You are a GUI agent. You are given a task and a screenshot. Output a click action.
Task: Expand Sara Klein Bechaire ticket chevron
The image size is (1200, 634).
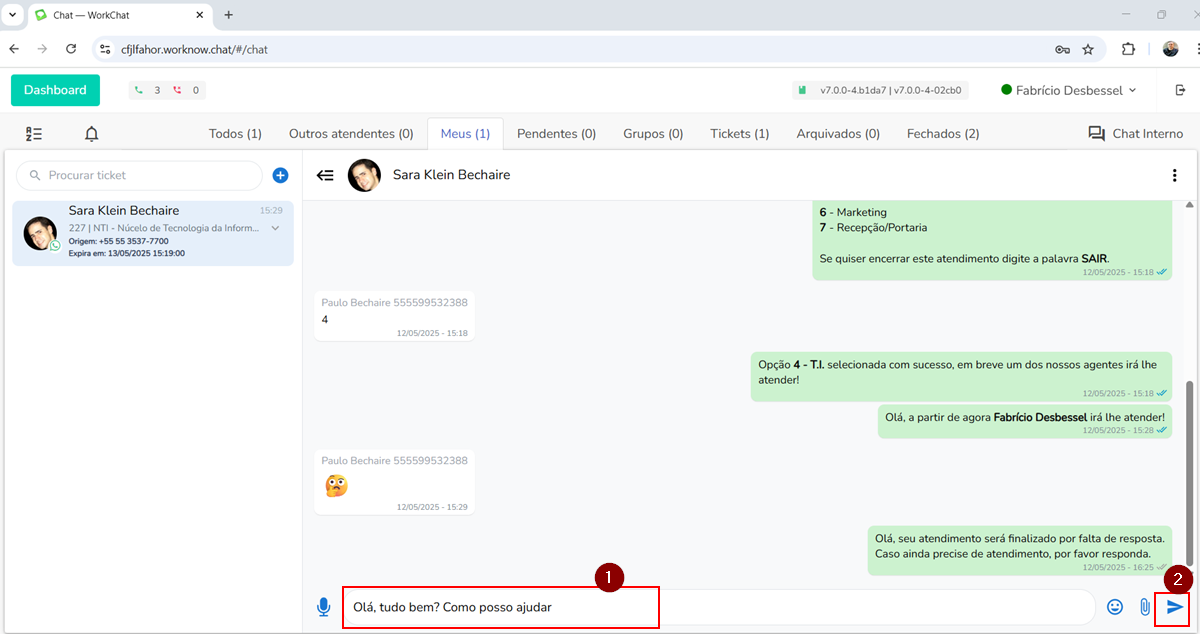(275, 228)
